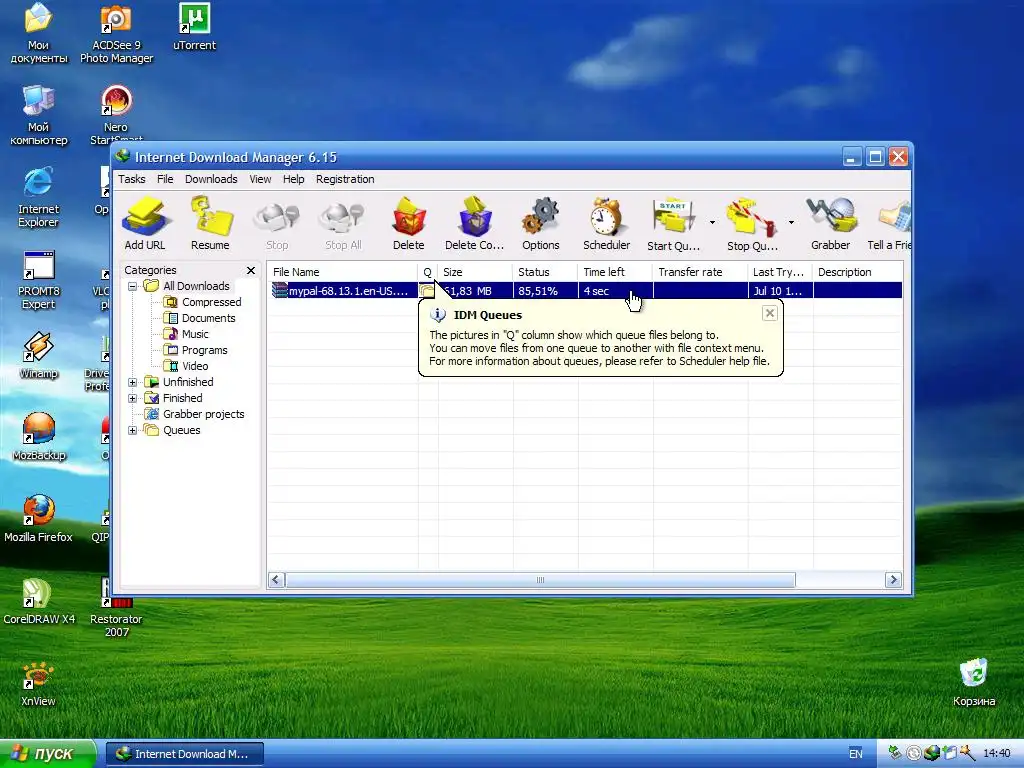Sort by Status column header
The width and height of the screenshot is (1024, 768).
545,272
